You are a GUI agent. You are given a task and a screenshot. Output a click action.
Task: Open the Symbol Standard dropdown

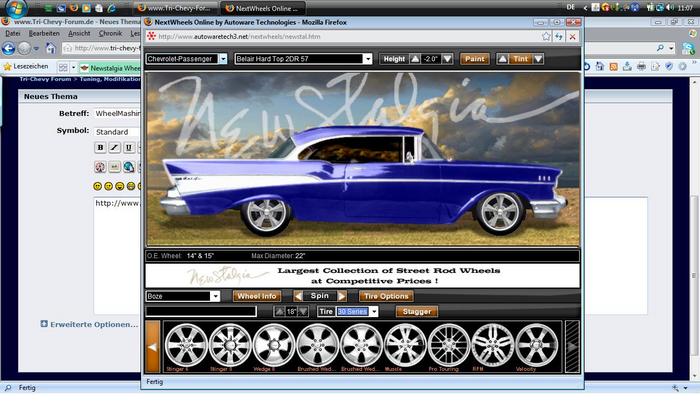click(117, 132)
